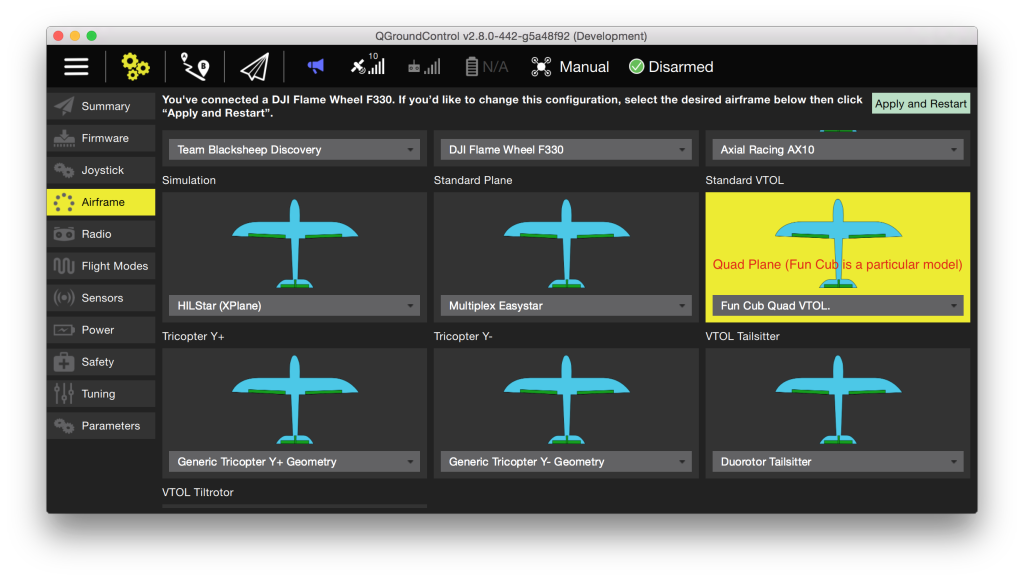
Task: Open the Parameters section
Action: click(x=100, y=425)
